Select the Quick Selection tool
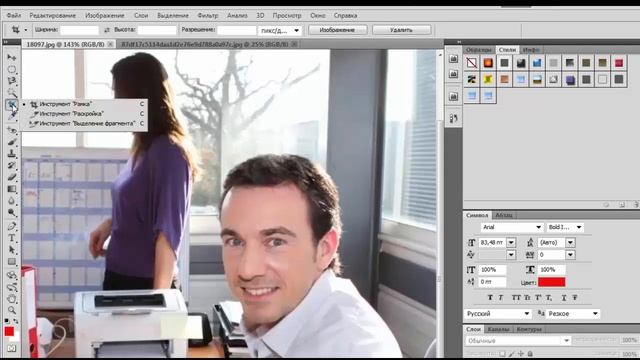The width and height of the screenshot is (640, 360). click(11, 93)
